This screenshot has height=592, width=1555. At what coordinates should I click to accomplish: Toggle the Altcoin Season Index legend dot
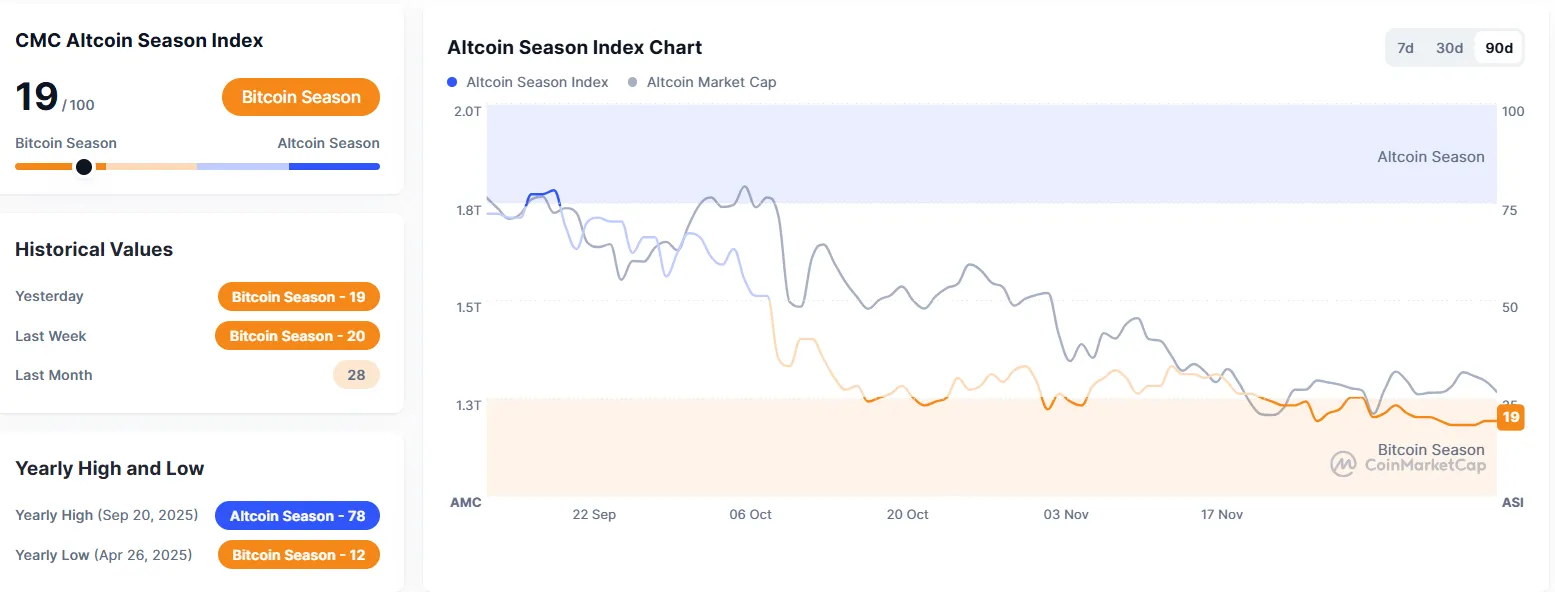(453, 82)
